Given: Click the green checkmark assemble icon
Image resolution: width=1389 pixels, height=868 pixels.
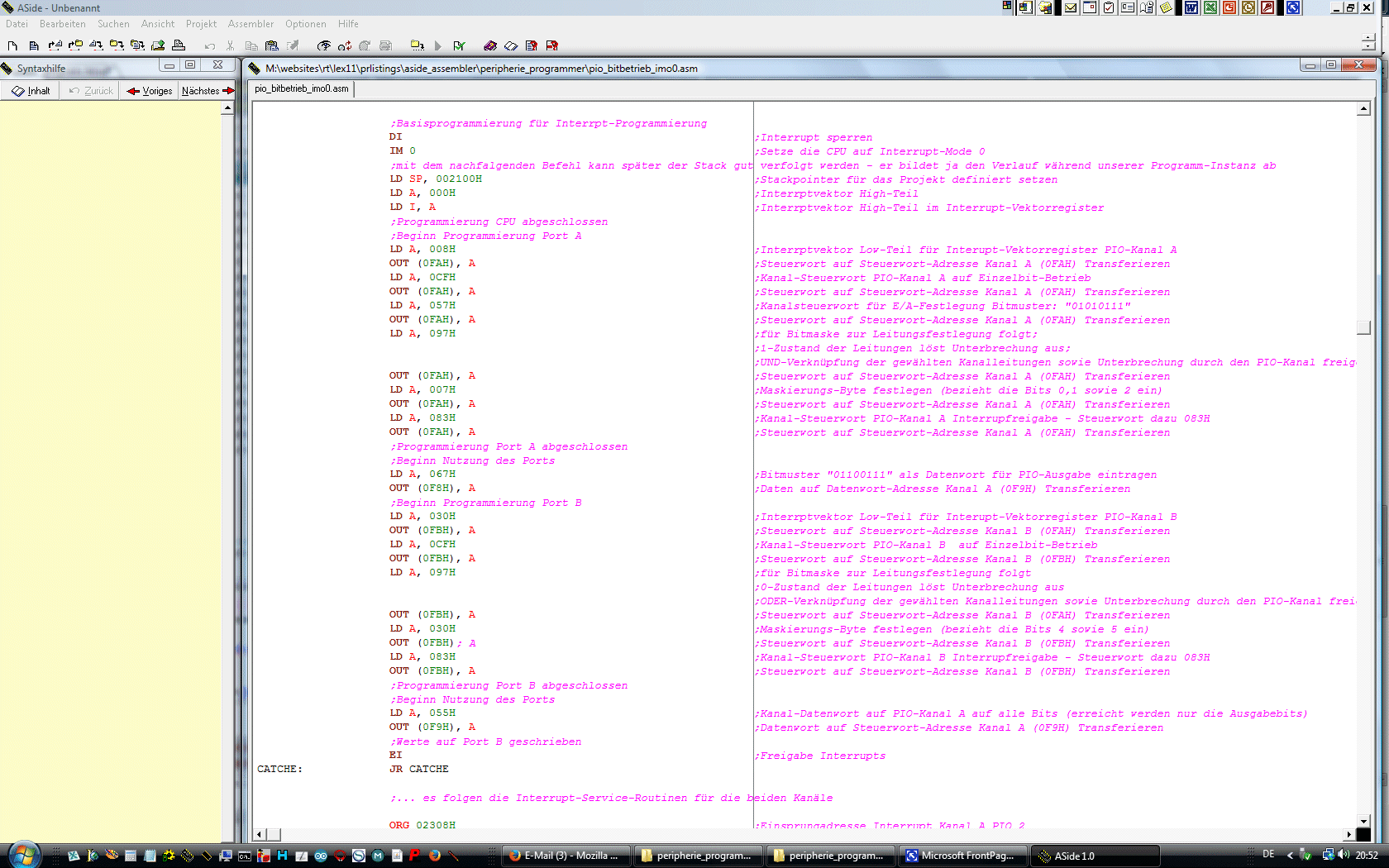Looking at the screenshot, I should coord(459,45).
